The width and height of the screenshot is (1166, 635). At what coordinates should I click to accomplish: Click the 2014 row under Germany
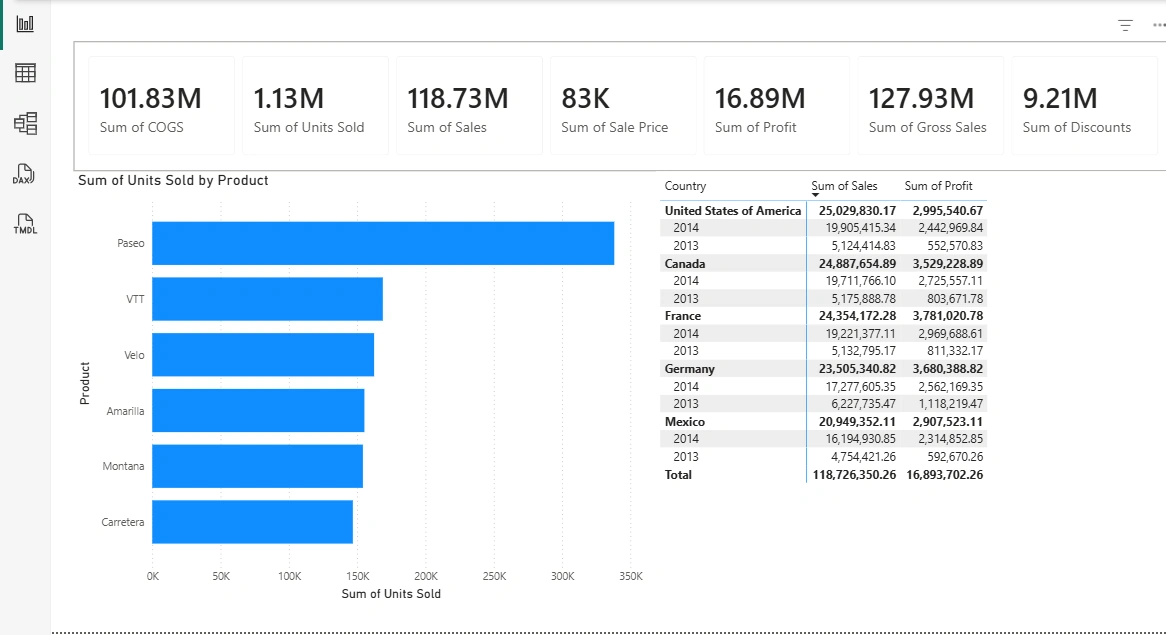(686, 387)
